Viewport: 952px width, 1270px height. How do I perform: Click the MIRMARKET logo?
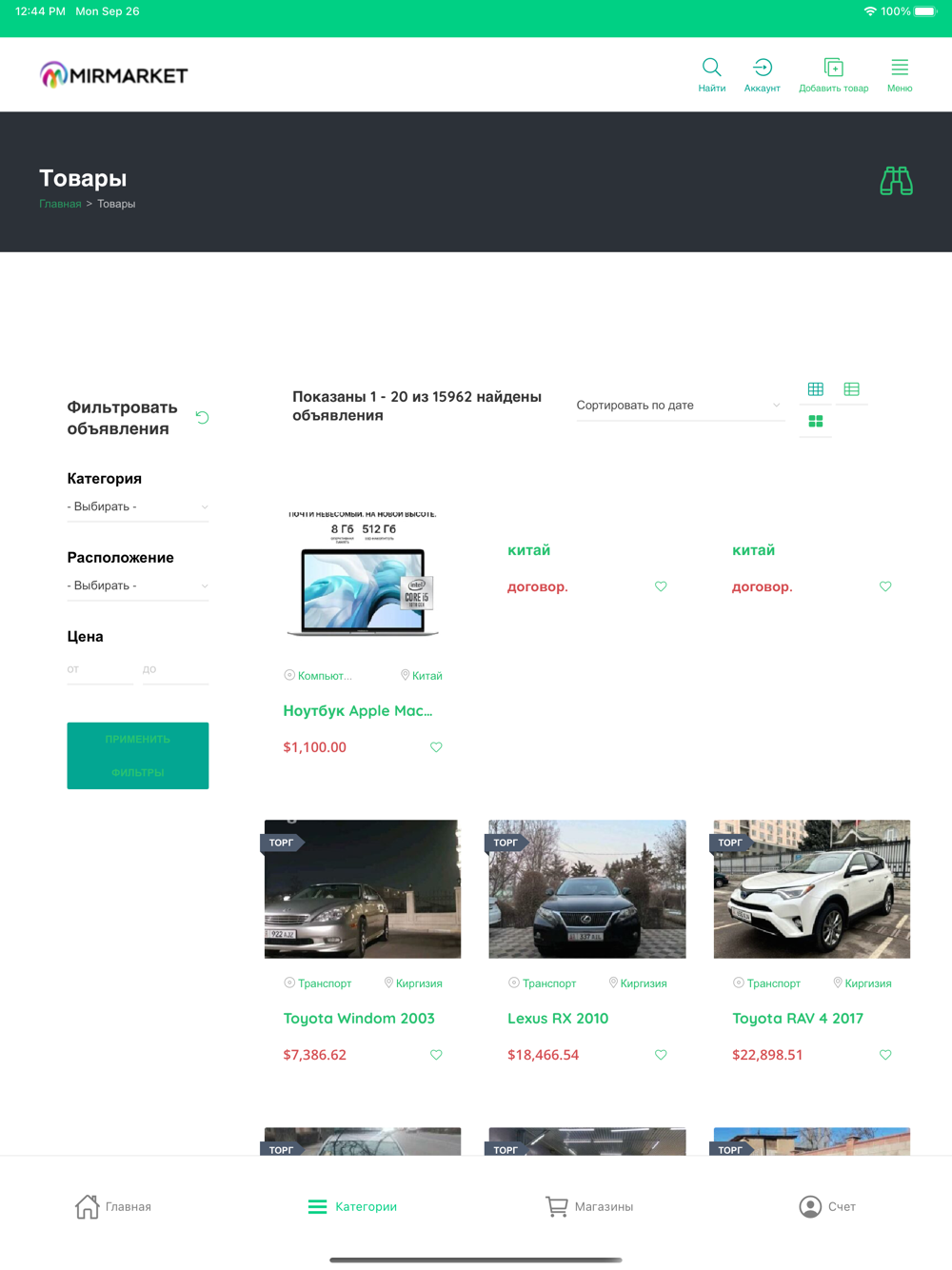[x=114, y=74]
